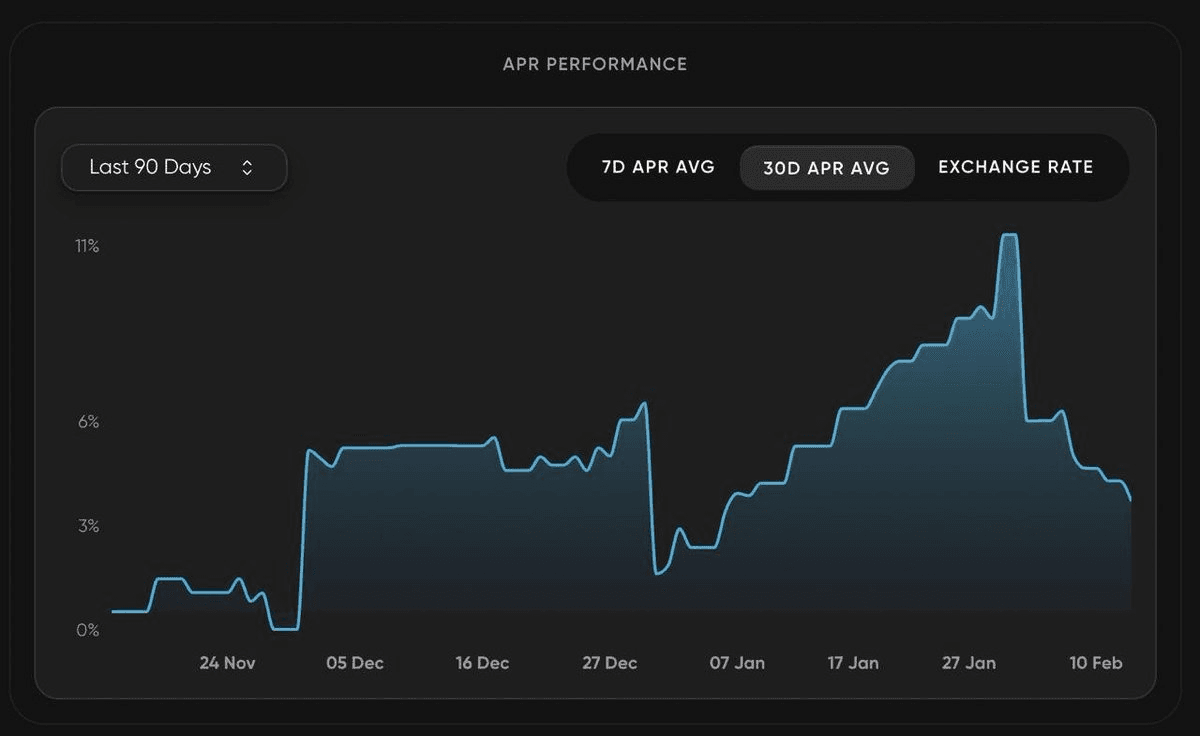Select the 10 Feb date marker
The height and width of the screenshot is (736, 1200).
click(x=1096, y=663)
